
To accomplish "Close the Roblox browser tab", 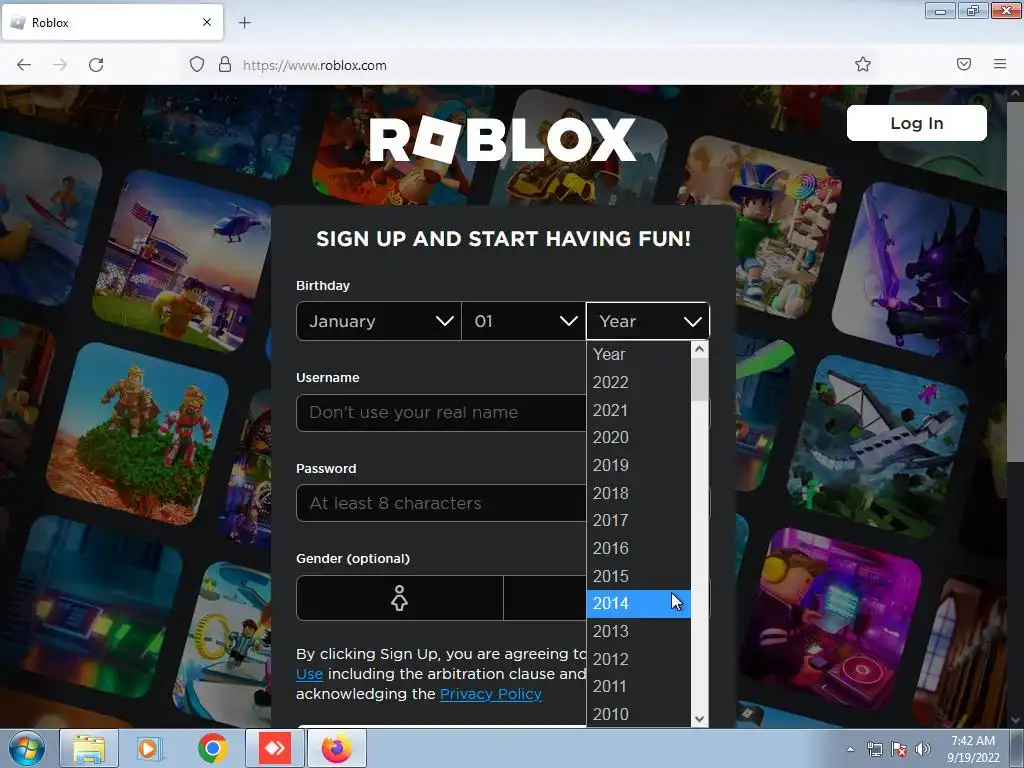I will 207,22.
